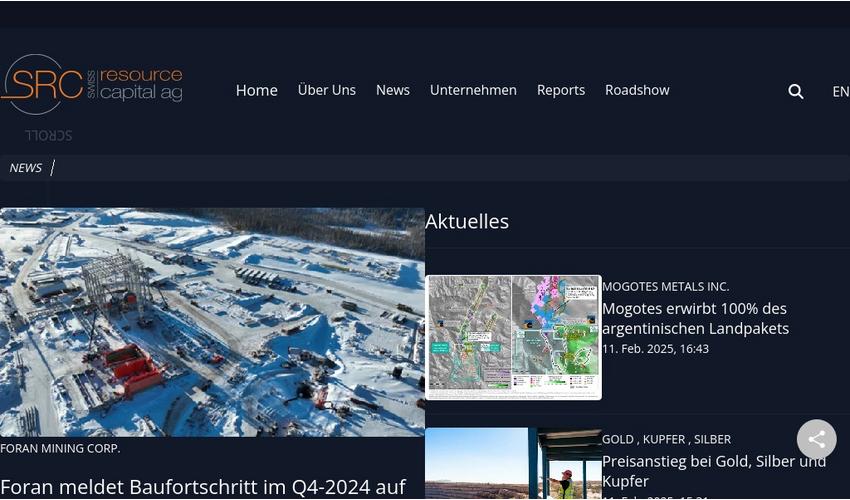Click the SRC Swiss Resource Capital logo
Image resolution: width=850 pixels, height=500 pixels.
pyautogui.click(x=92, y=84)
